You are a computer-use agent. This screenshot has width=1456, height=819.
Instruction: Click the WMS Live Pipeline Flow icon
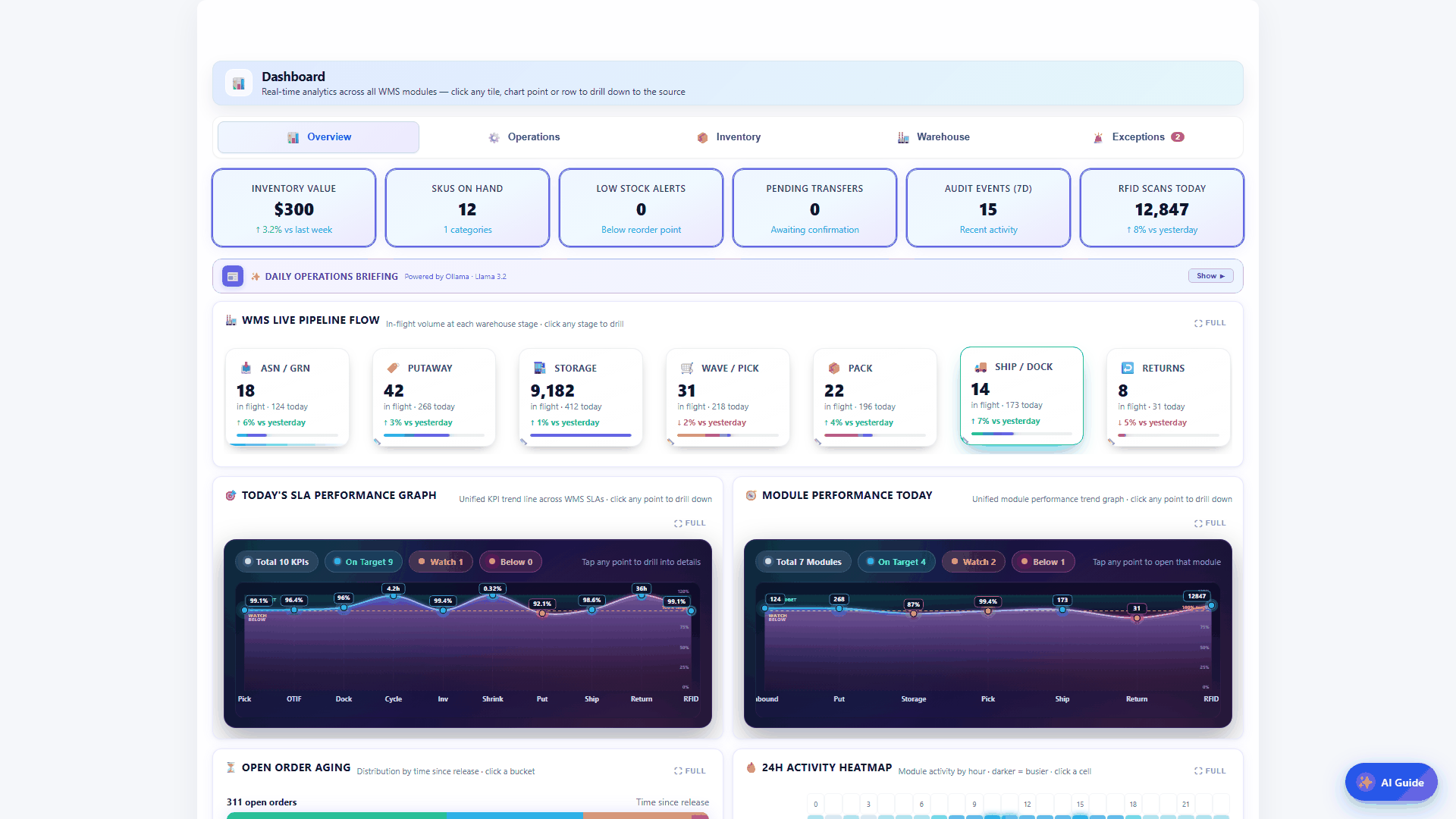[231, 320]
